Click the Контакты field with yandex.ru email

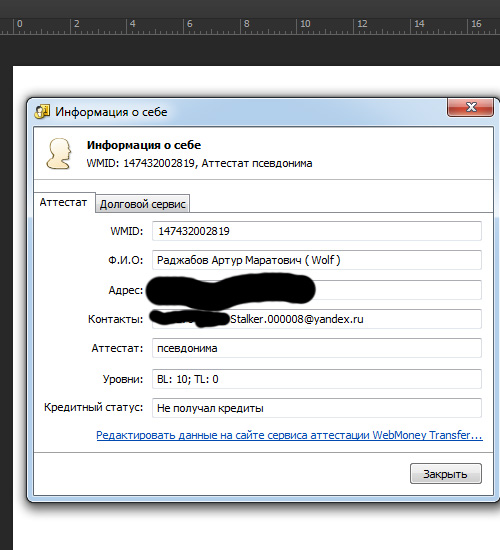316,319
